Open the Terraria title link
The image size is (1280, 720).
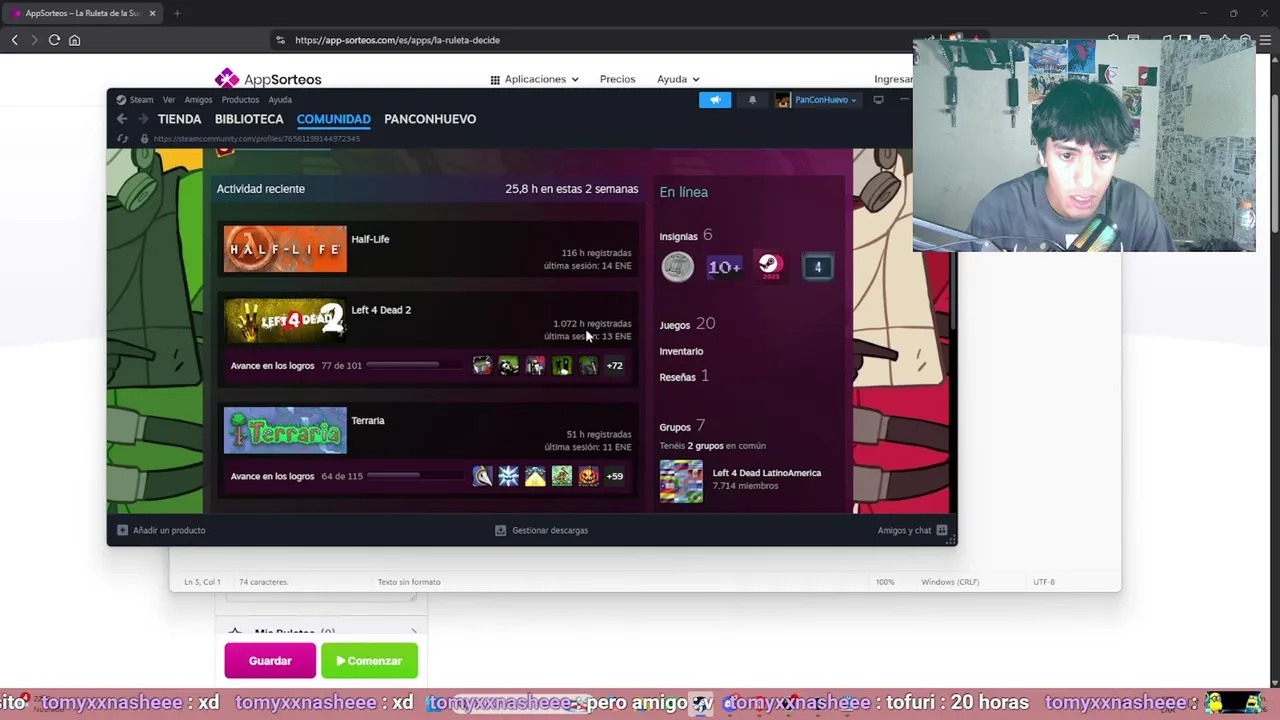368,421
